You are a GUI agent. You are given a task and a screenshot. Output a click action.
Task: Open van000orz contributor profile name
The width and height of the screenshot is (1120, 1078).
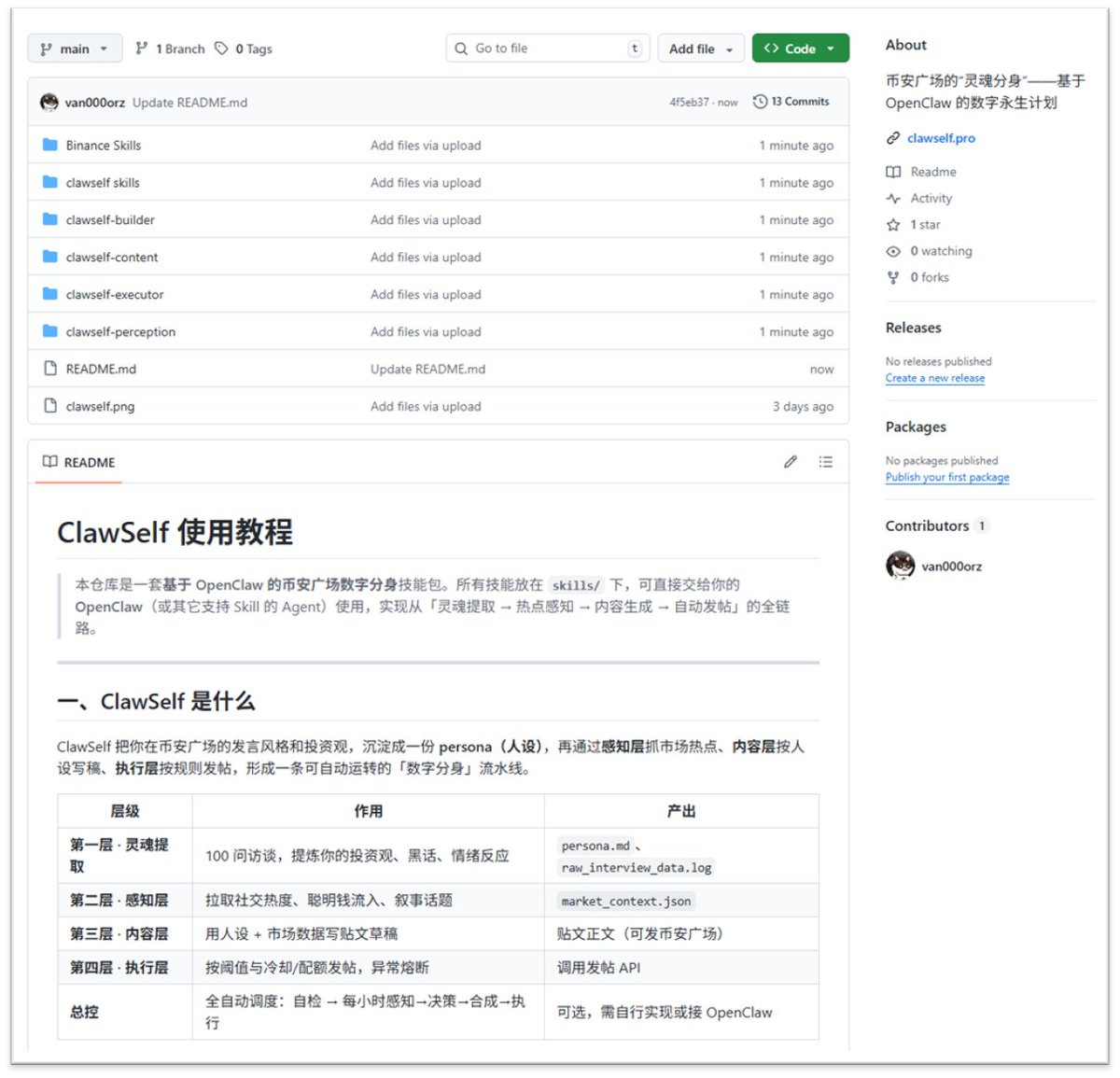point(951,566)
